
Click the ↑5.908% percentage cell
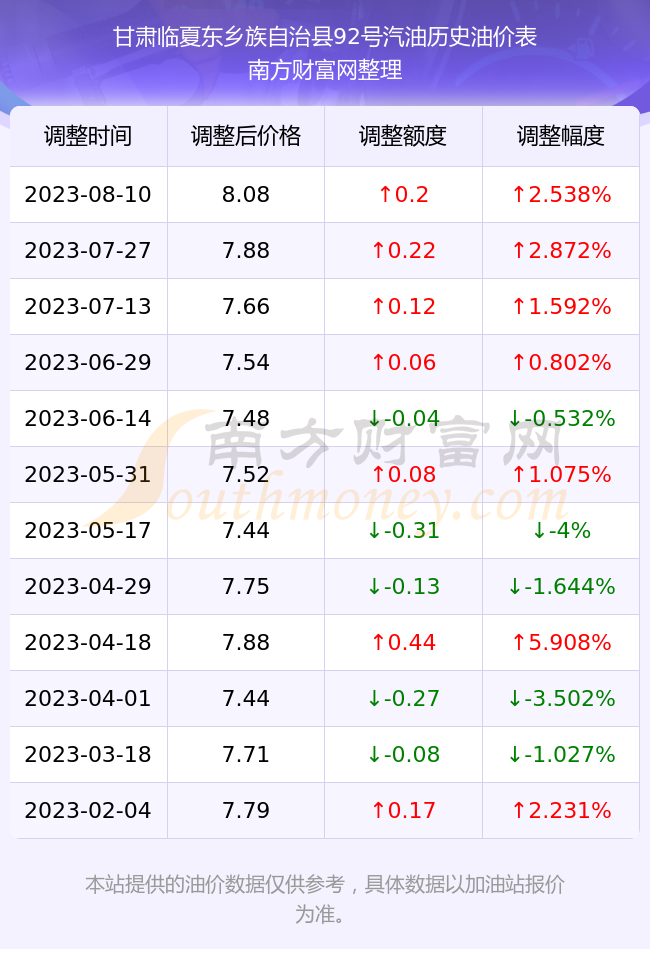click(561, 642)
